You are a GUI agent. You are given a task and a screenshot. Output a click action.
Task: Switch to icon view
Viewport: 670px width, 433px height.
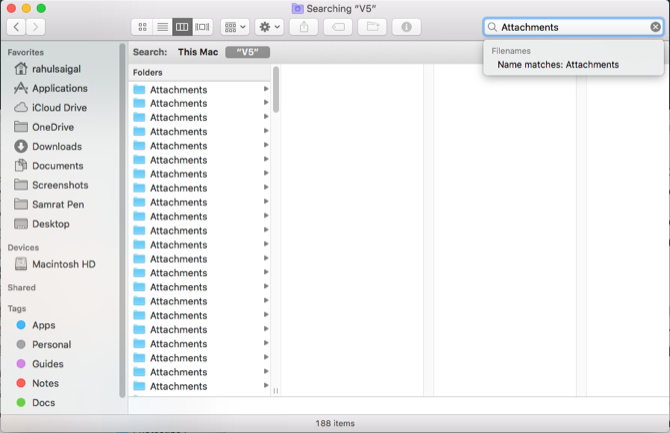point(142,27)
